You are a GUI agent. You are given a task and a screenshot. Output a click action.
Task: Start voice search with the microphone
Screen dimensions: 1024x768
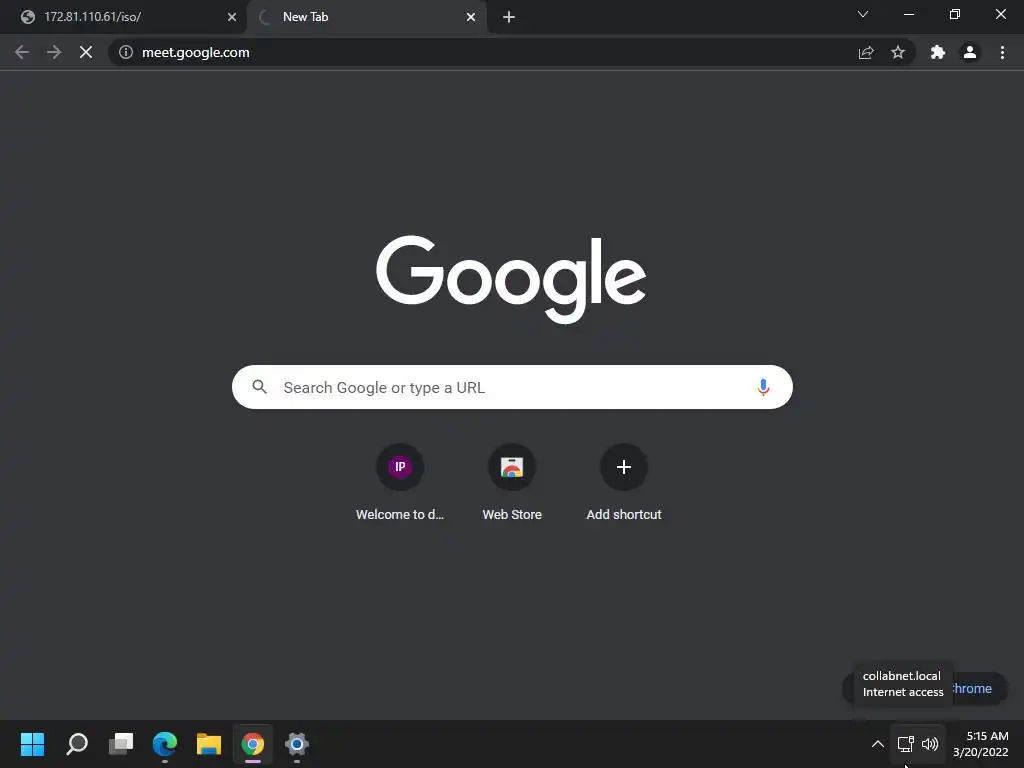click(x=763, y=387)
